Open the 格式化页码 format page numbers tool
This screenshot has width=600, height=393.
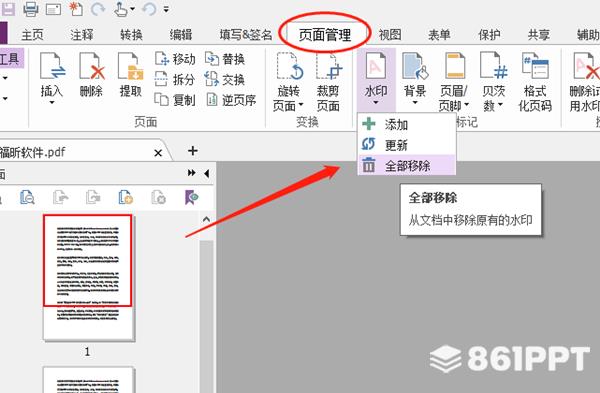tap(535, 66)
